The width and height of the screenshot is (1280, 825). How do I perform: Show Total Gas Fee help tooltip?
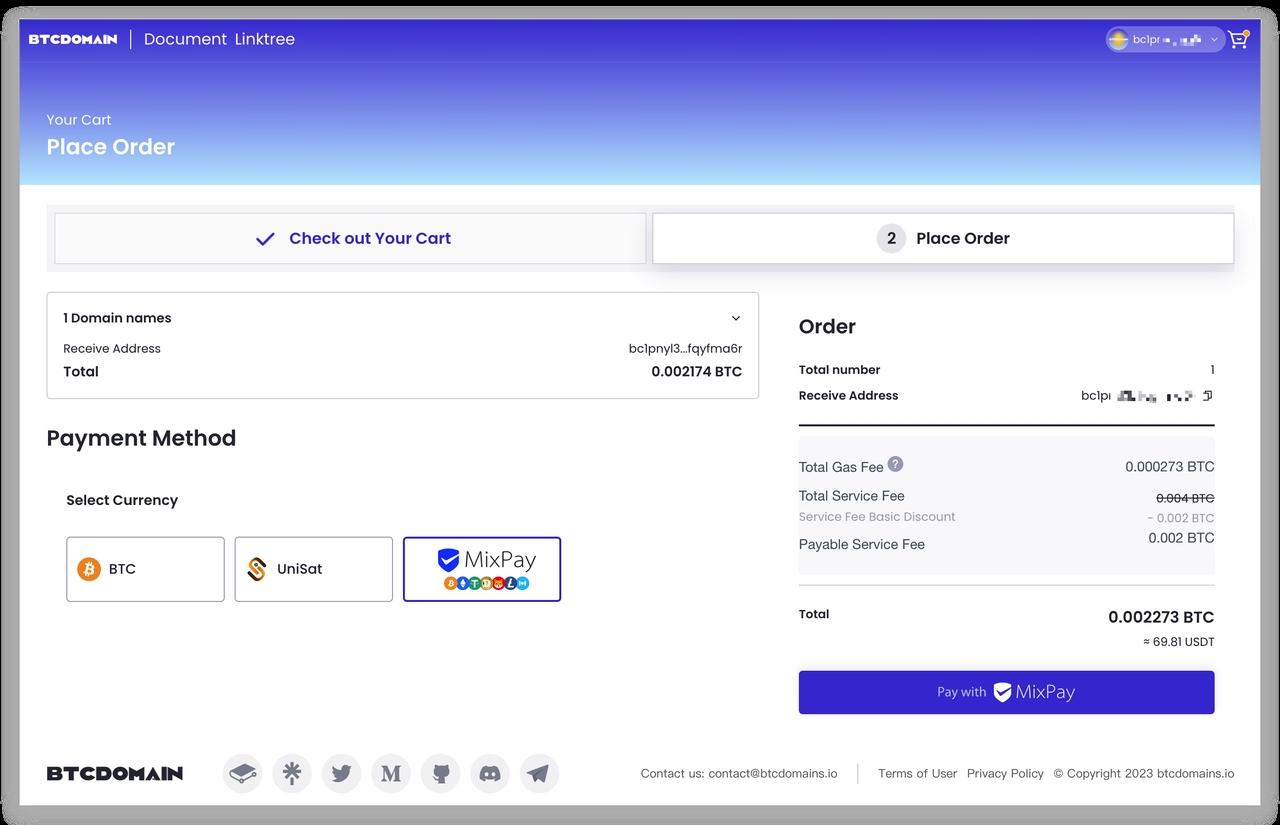(896, 464)
